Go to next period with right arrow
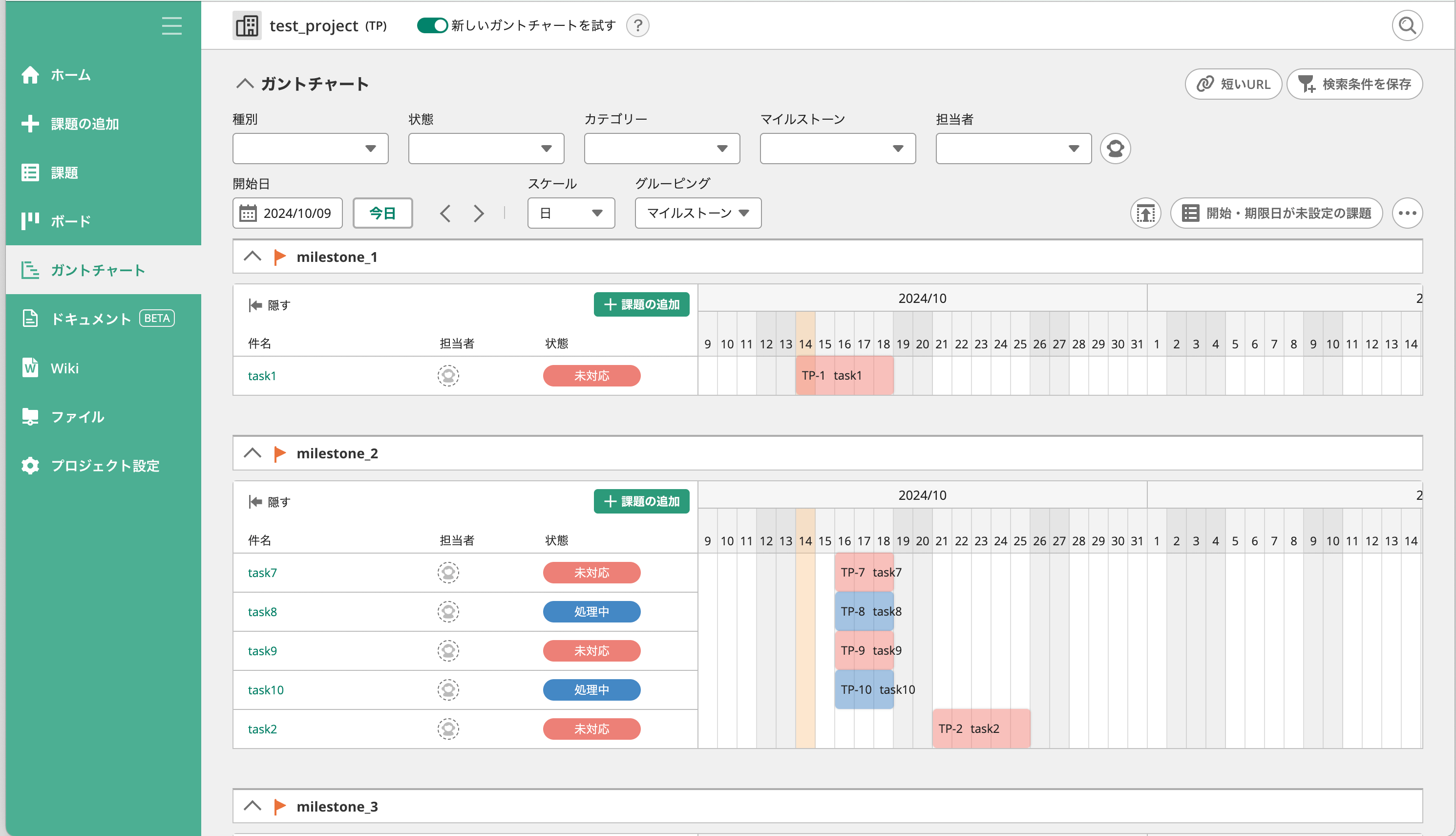Image resolution: width=1456 pixels, height=836 pixels. click(x=478, y=214)
